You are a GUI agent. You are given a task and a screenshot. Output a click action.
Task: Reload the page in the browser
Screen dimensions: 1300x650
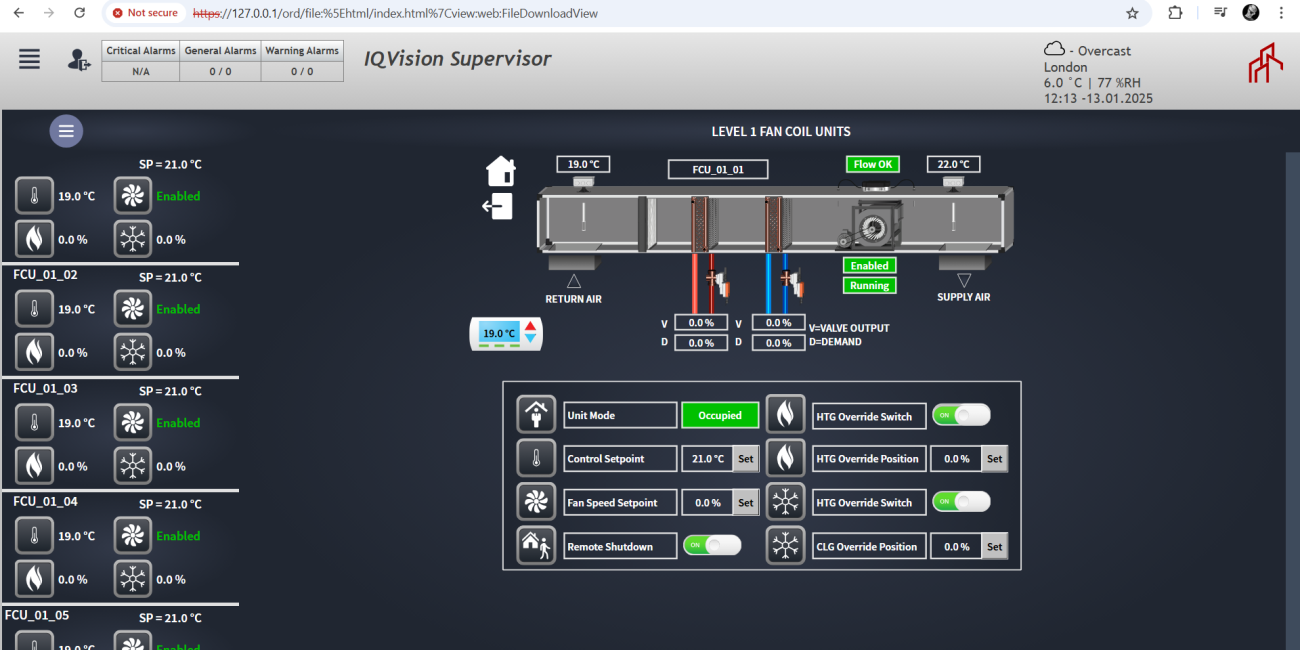(80, 13)
